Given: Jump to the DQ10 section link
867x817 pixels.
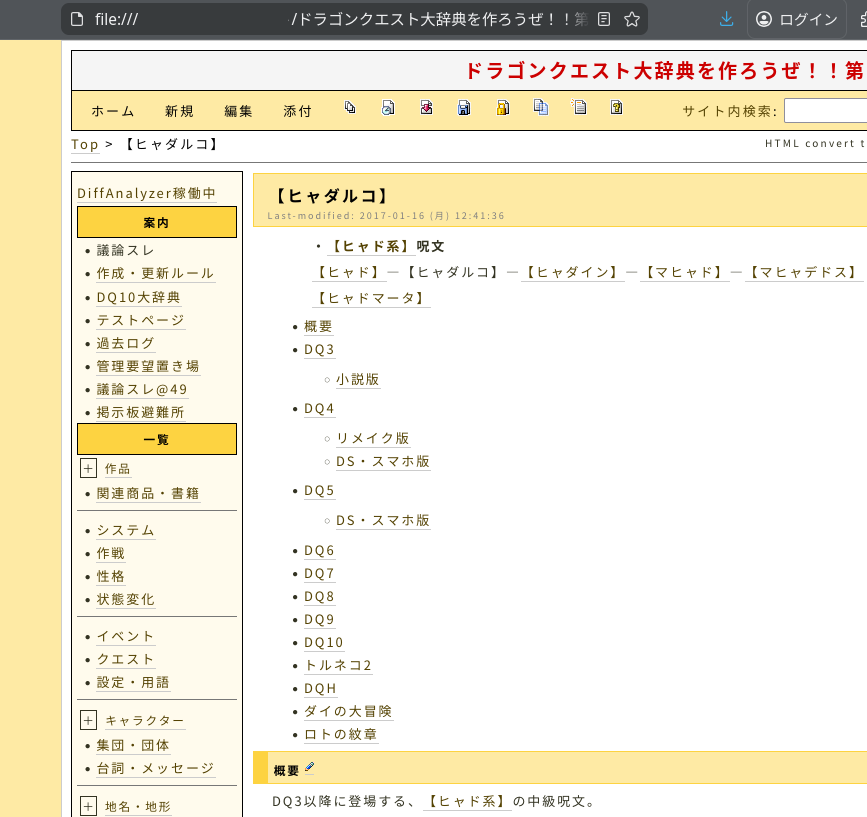Looking at the screenshot, I should click(x=323, y=642).
